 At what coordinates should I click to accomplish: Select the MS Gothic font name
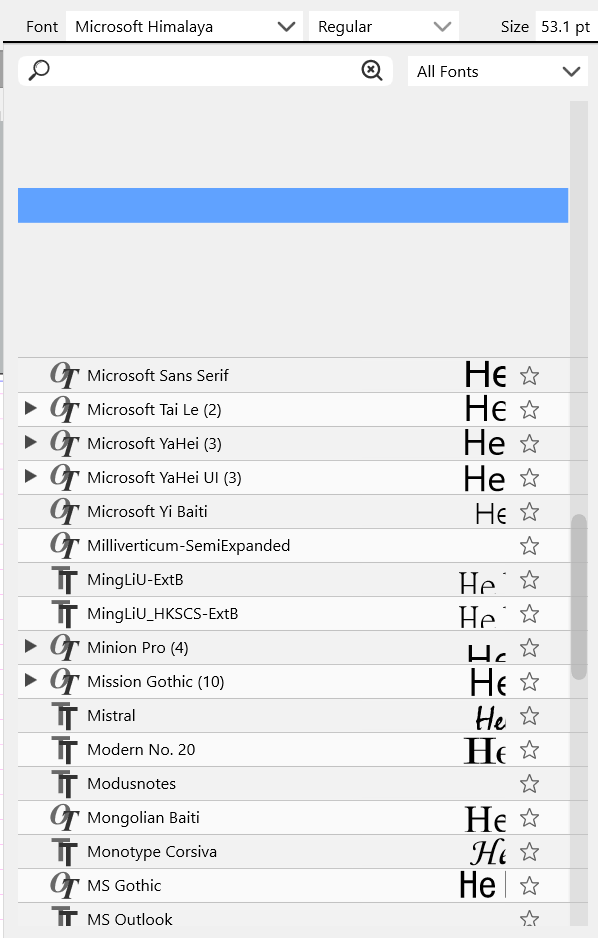coord(124,886)
